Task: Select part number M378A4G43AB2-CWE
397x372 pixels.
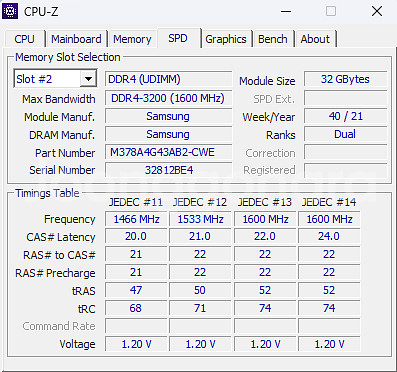Action: (168, 152)
